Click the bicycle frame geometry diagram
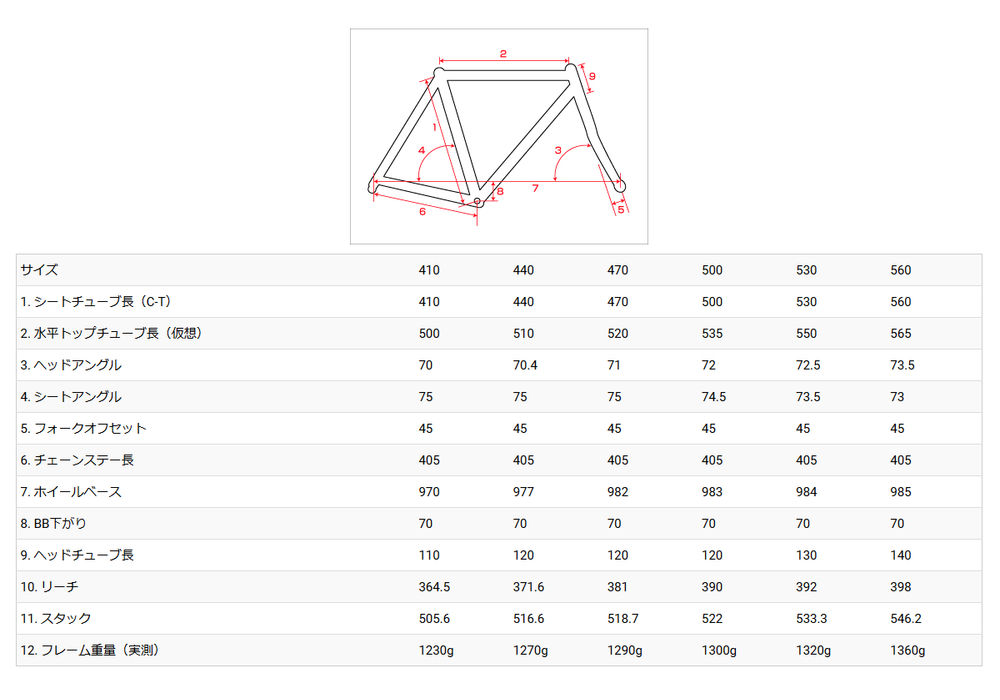The image size is (1000, 700). (499, 136)
